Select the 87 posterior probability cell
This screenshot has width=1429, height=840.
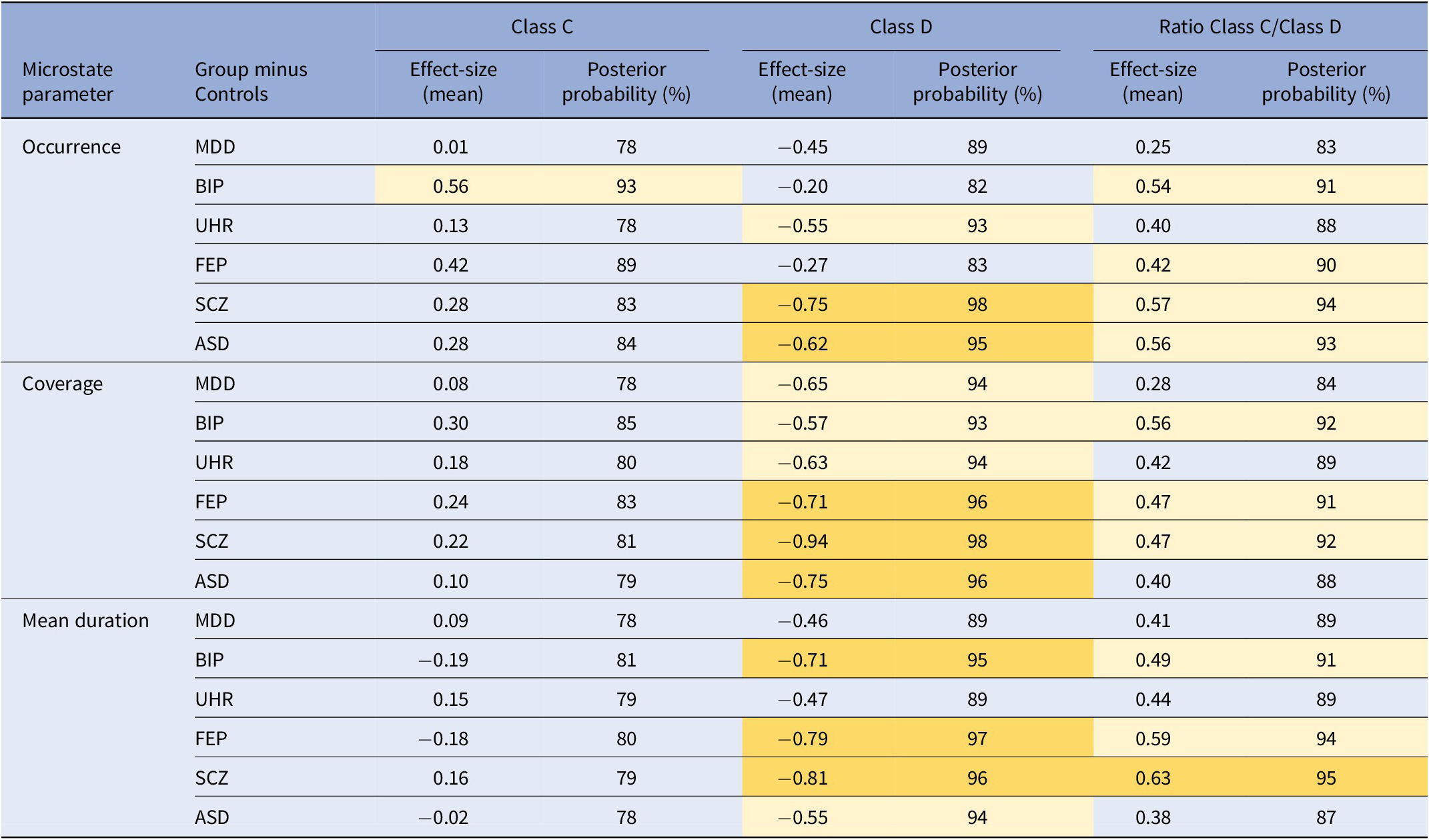[x=1326, y=817]
